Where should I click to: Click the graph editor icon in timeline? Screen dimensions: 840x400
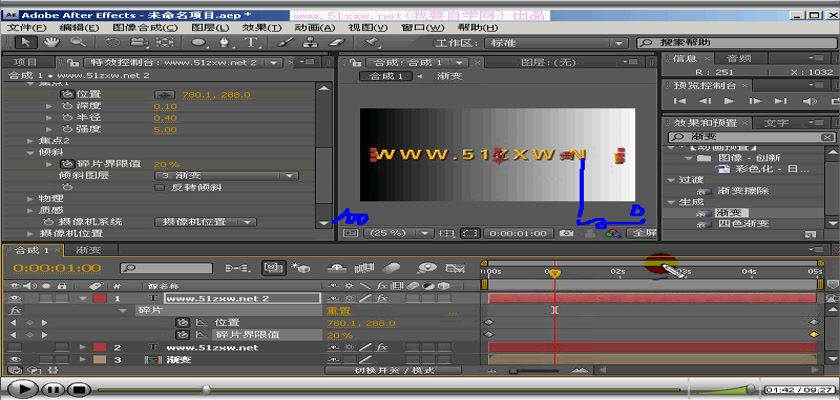click(455, 268)
